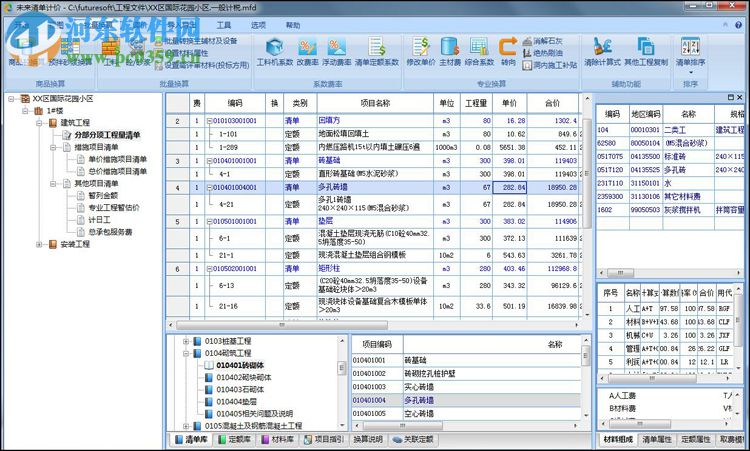Image resolution: width=750 pixels, height=451 pixels.
Task: Select 010402砌块砌体 in library tree
Action: 244,377
